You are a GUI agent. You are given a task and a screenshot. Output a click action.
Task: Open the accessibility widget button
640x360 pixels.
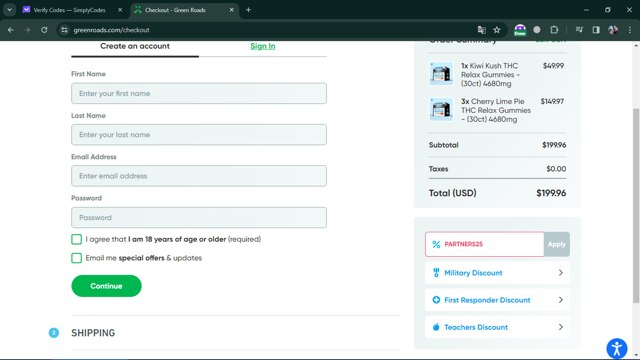click(617, 349)
